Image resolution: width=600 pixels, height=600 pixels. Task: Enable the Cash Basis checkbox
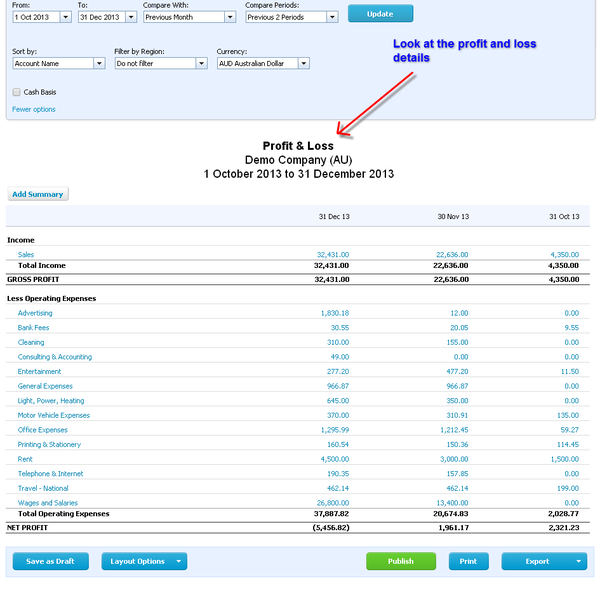tap(17, 92)
